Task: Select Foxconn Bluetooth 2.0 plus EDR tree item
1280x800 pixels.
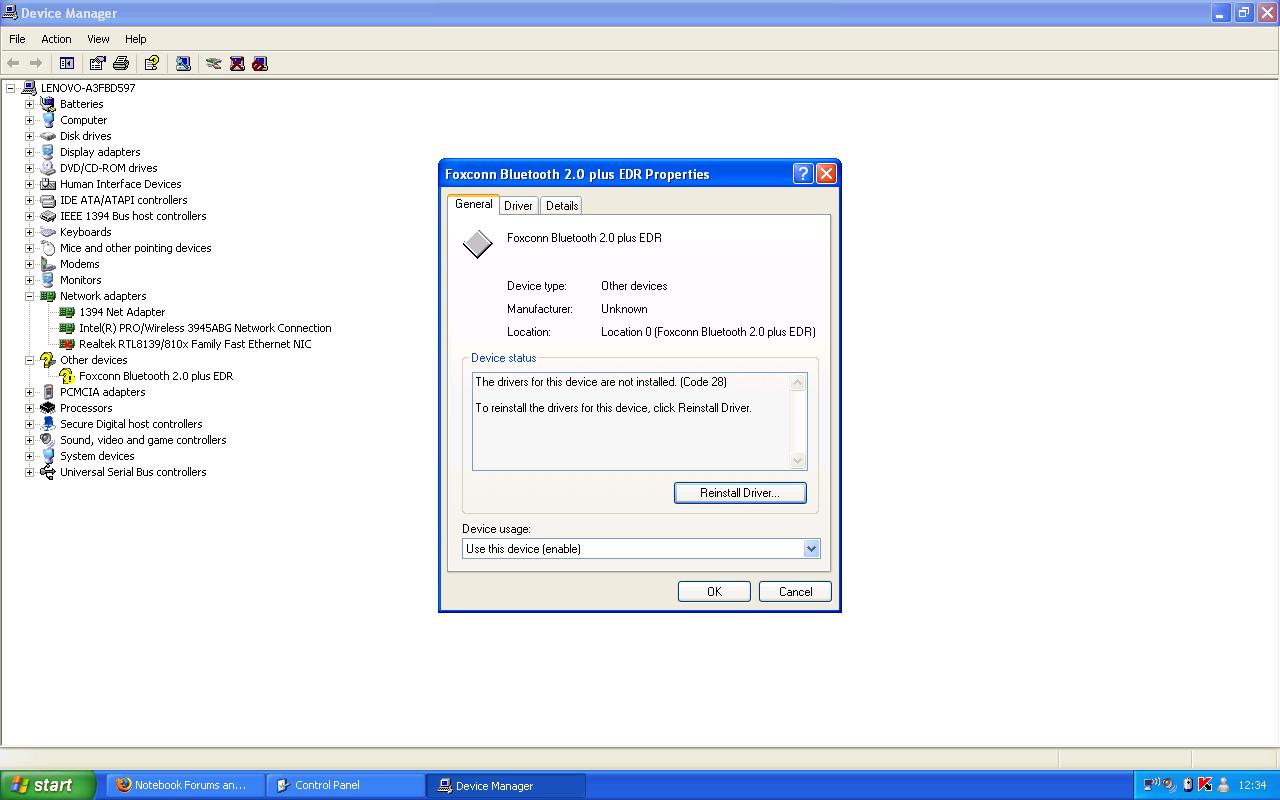Action: pos(156,376)
